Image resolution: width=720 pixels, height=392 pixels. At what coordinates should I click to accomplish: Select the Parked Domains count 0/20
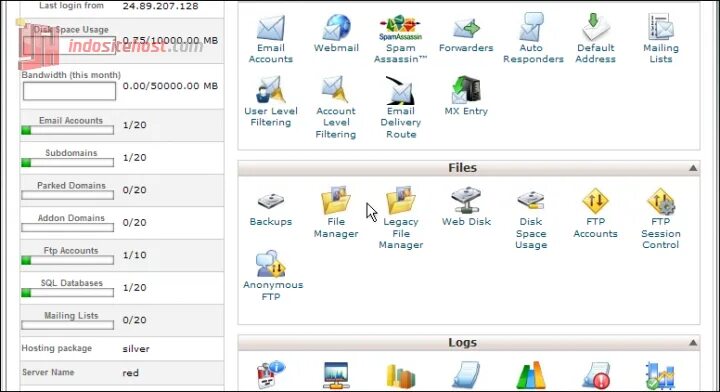135,190
